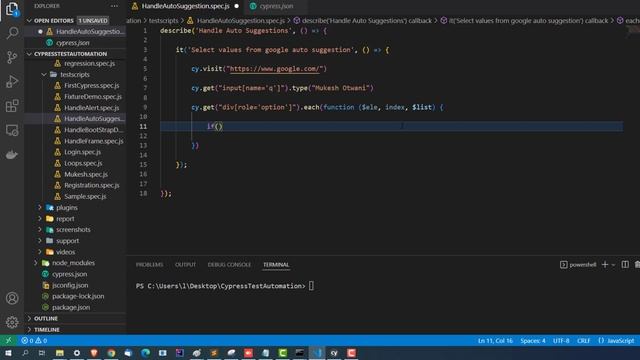Open the Run and Debug view
The image size is (640, 360).
pos(12,82)
